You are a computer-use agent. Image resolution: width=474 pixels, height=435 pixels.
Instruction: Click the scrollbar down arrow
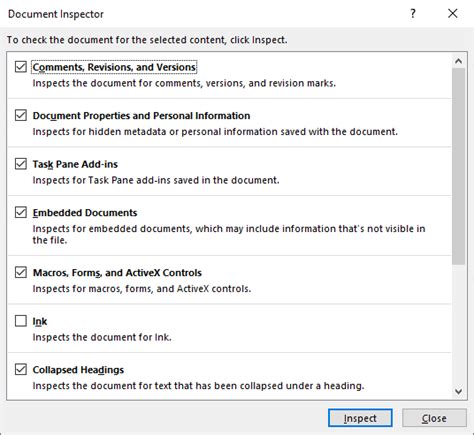pos(459,391)
